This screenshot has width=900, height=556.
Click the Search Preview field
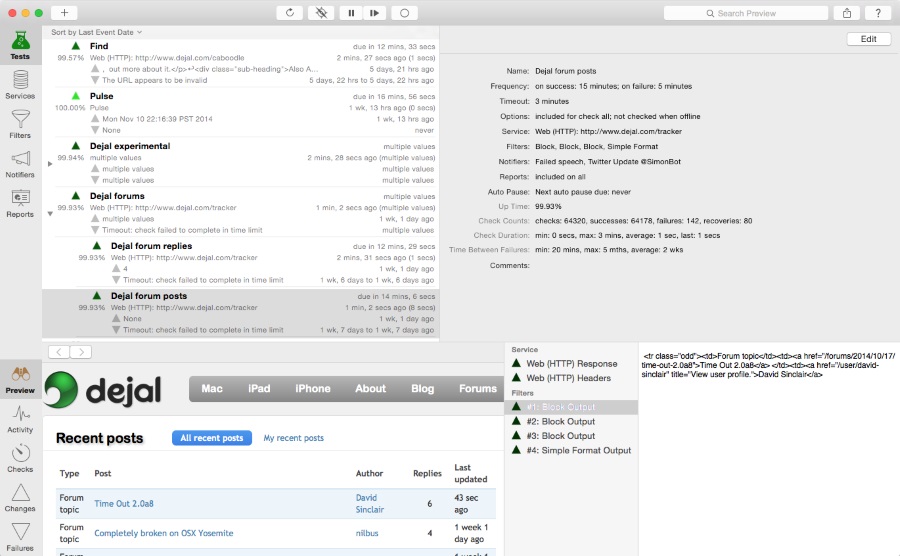746,13
